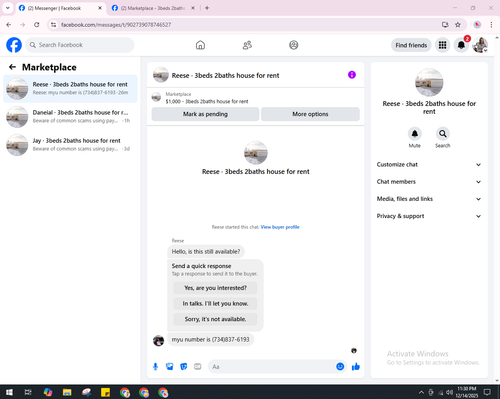Open conversation info purple icon
Viewport: 500px width, 399px height.
click(x=352, y=75)
